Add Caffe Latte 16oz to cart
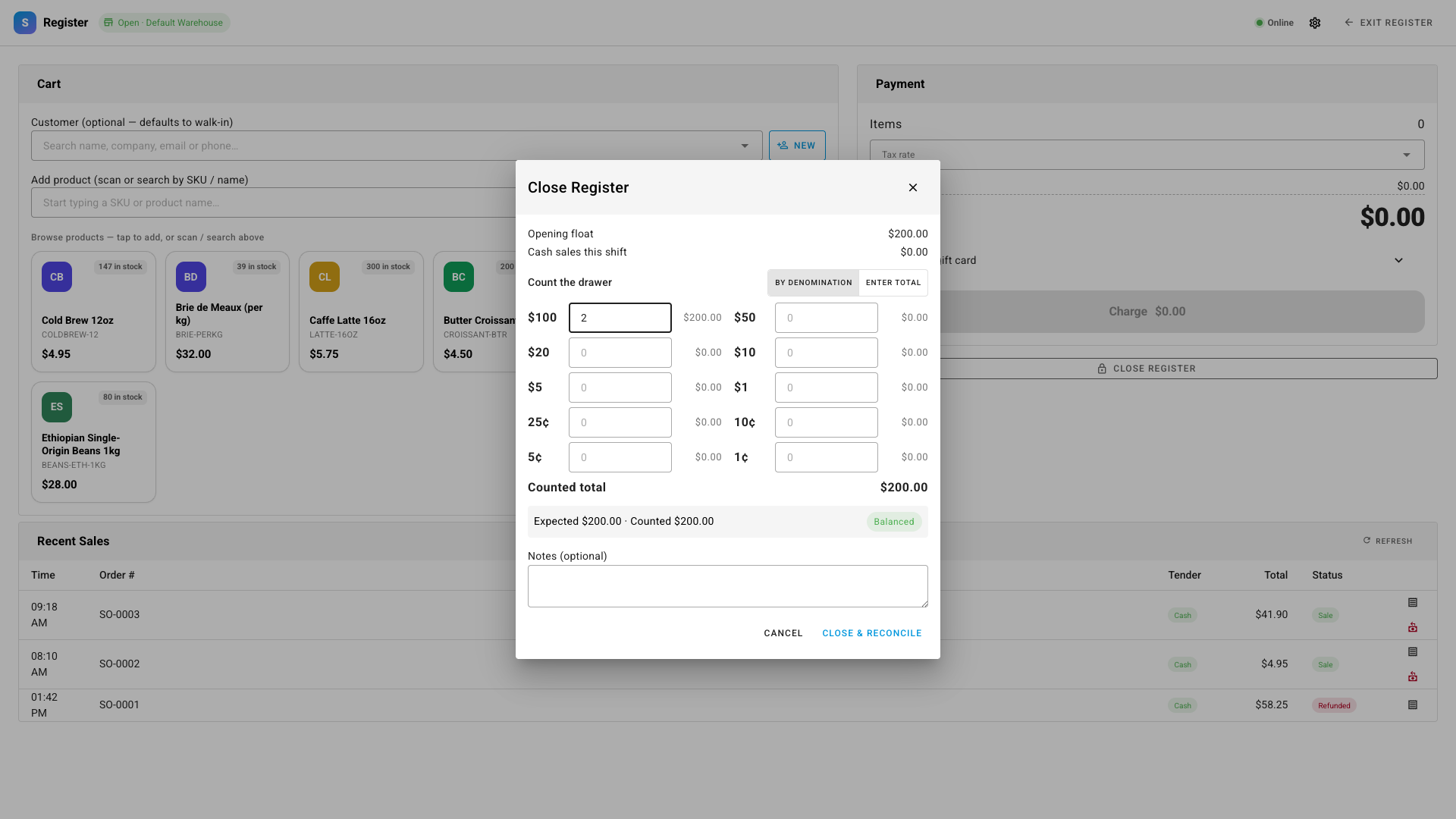 (361, 312)
